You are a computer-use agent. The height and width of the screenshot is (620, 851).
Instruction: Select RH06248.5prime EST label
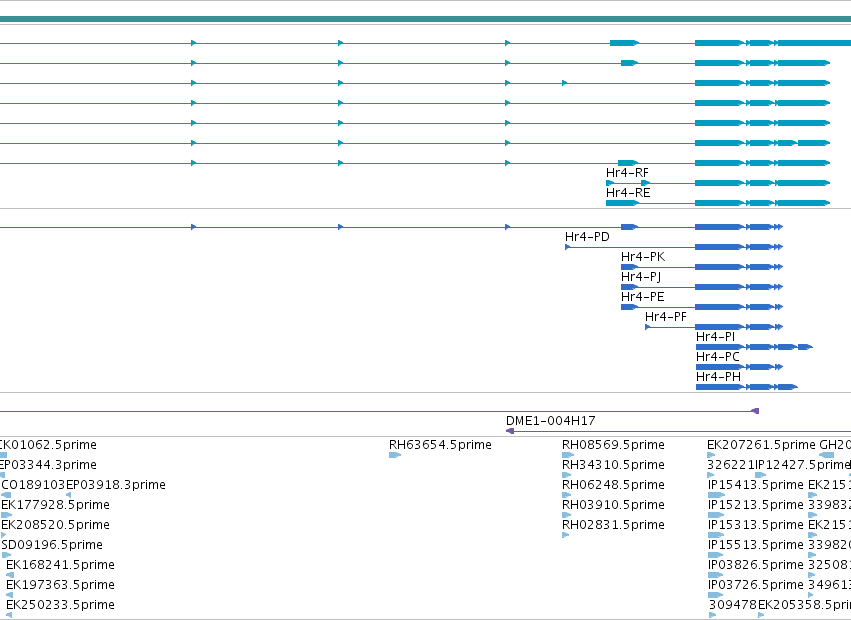point(613,485)
